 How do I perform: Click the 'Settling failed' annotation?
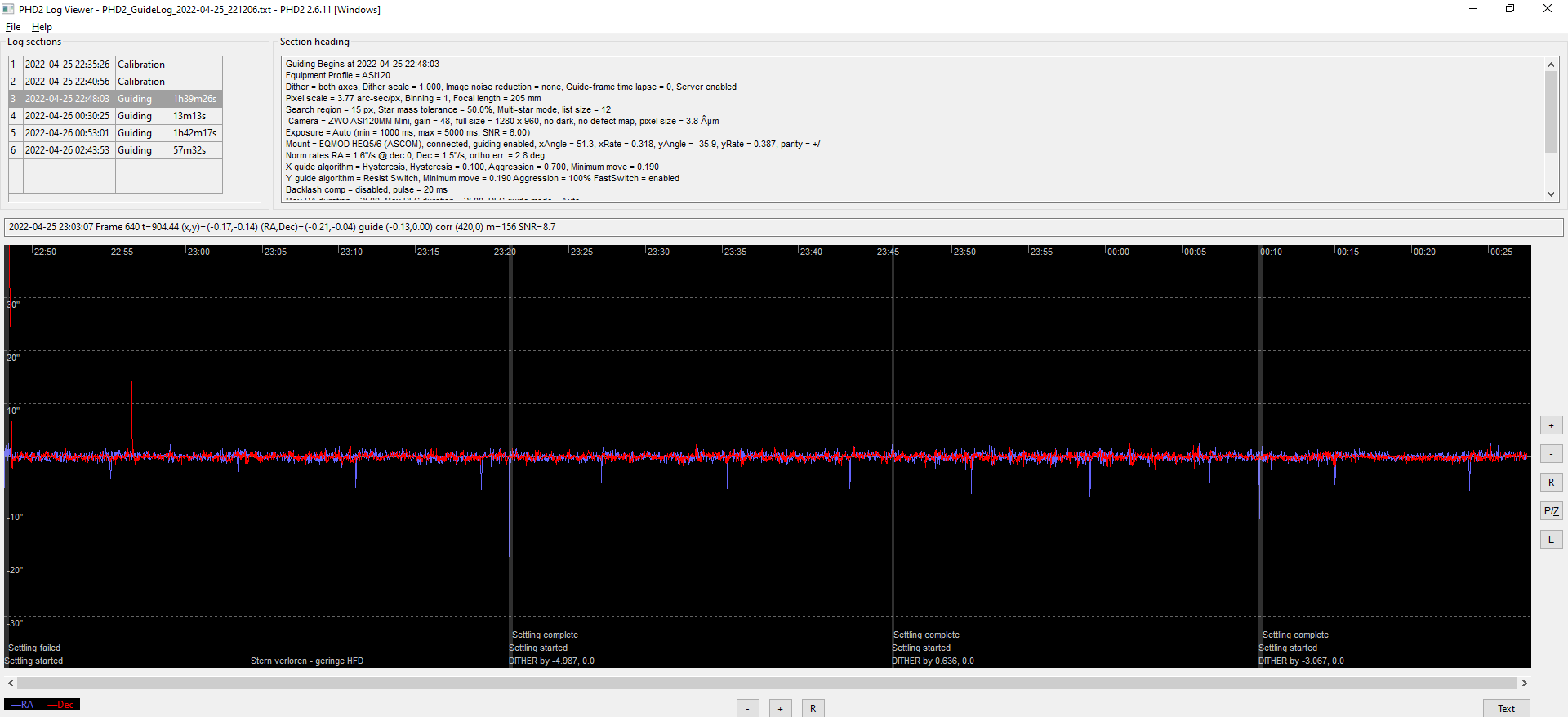click(34, 648)
